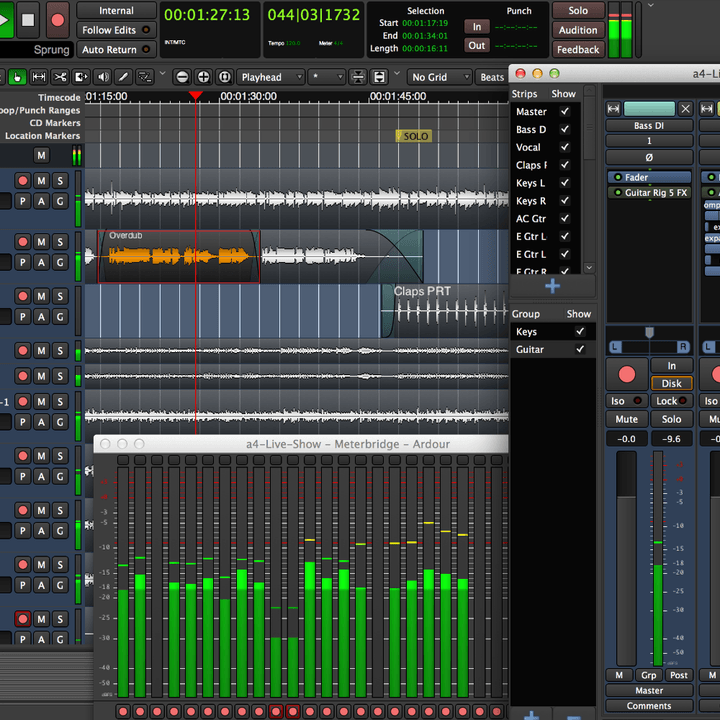
Task: Uncheck Show for the Master strip
Action: (565, 112)
